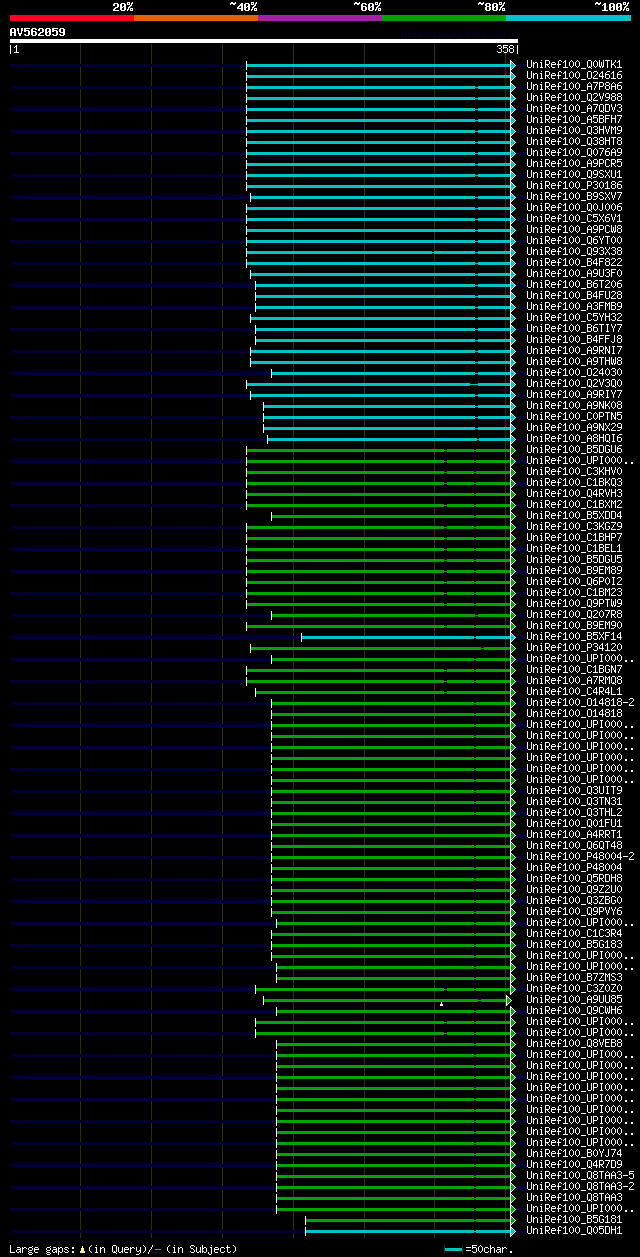Image resolution: width=640 pixels, height=1257 pixels.
Task: Select UniRef100_B5DGU6 label
Action: 574,449
